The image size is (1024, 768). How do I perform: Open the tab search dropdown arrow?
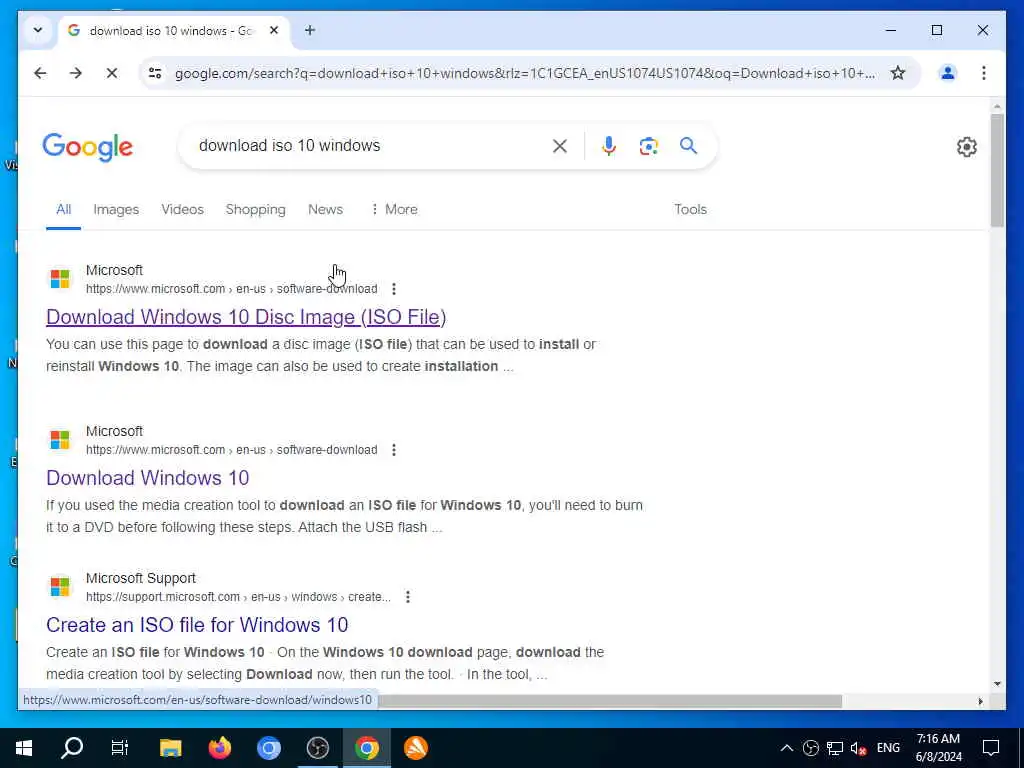click(38, 30)
